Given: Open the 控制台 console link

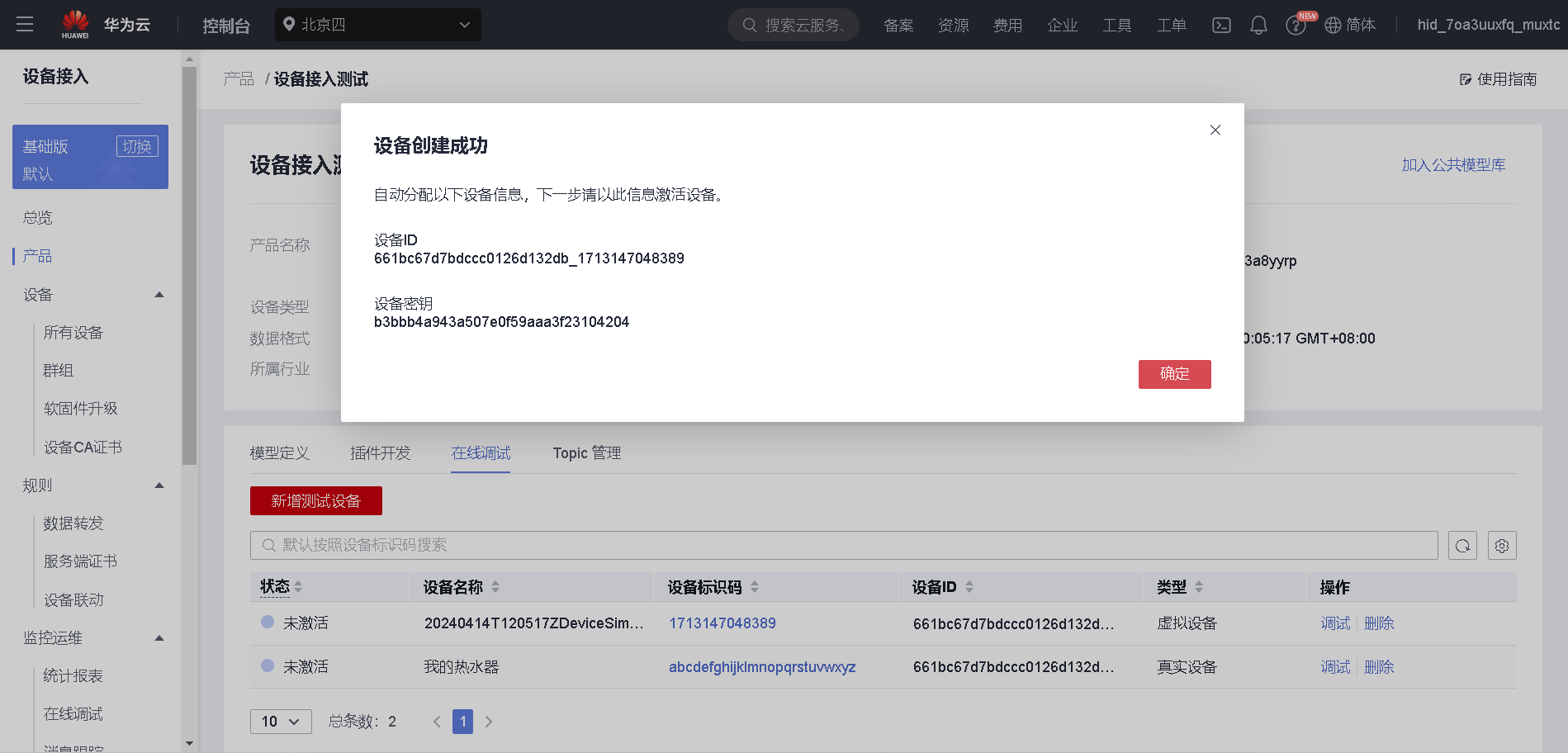Looking at the screenshot, I should coord(226,26).
